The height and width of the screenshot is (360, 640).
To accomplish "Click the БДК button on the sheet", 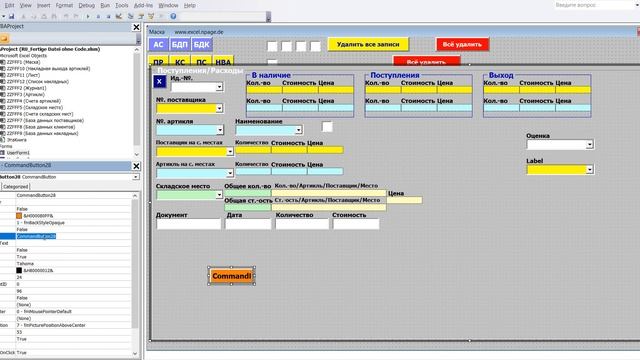I will tap(201, 44).
